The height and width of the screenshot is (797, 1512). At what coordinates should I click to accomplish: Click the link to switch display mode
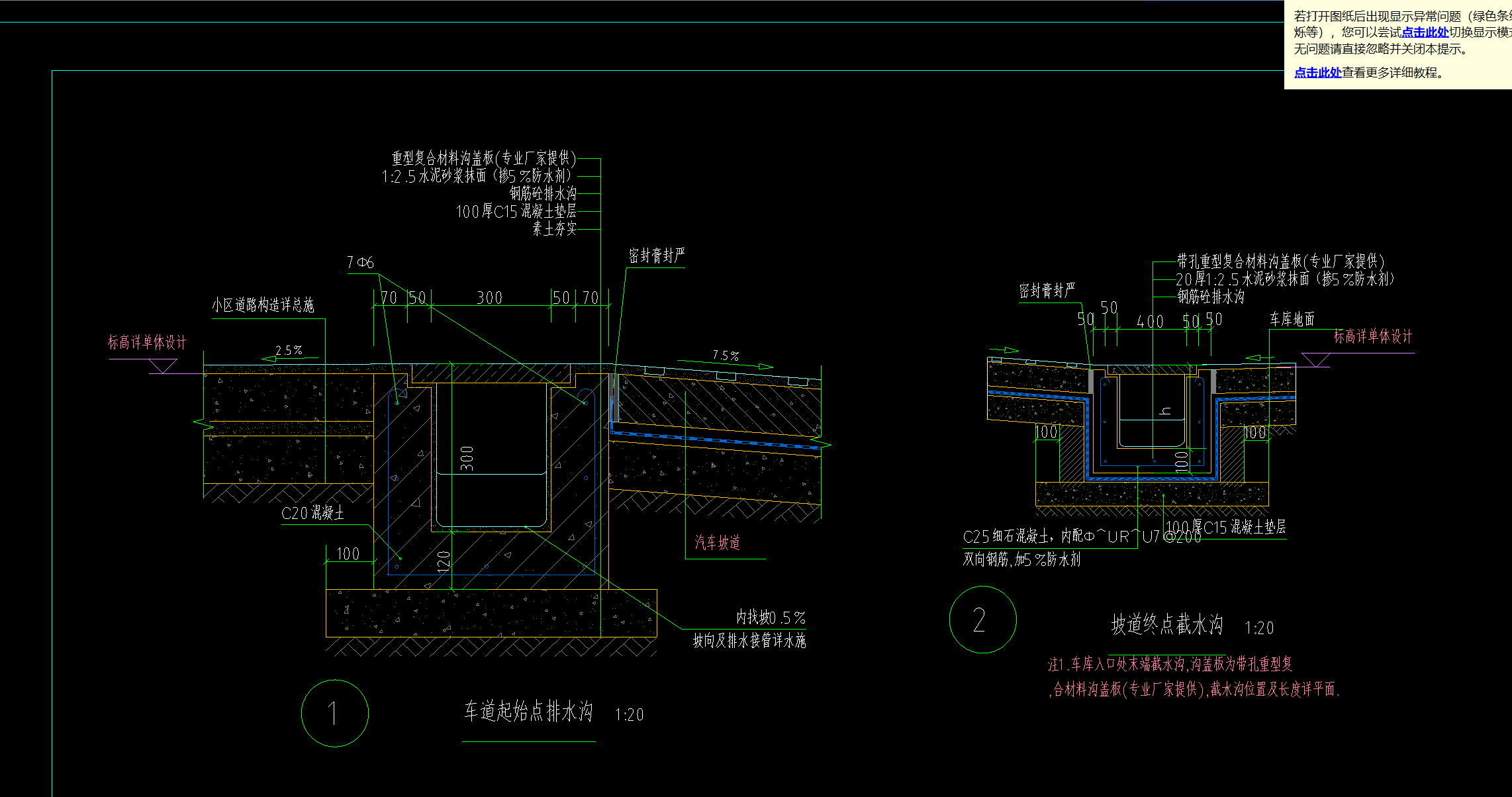click(x=1425, y=32)
